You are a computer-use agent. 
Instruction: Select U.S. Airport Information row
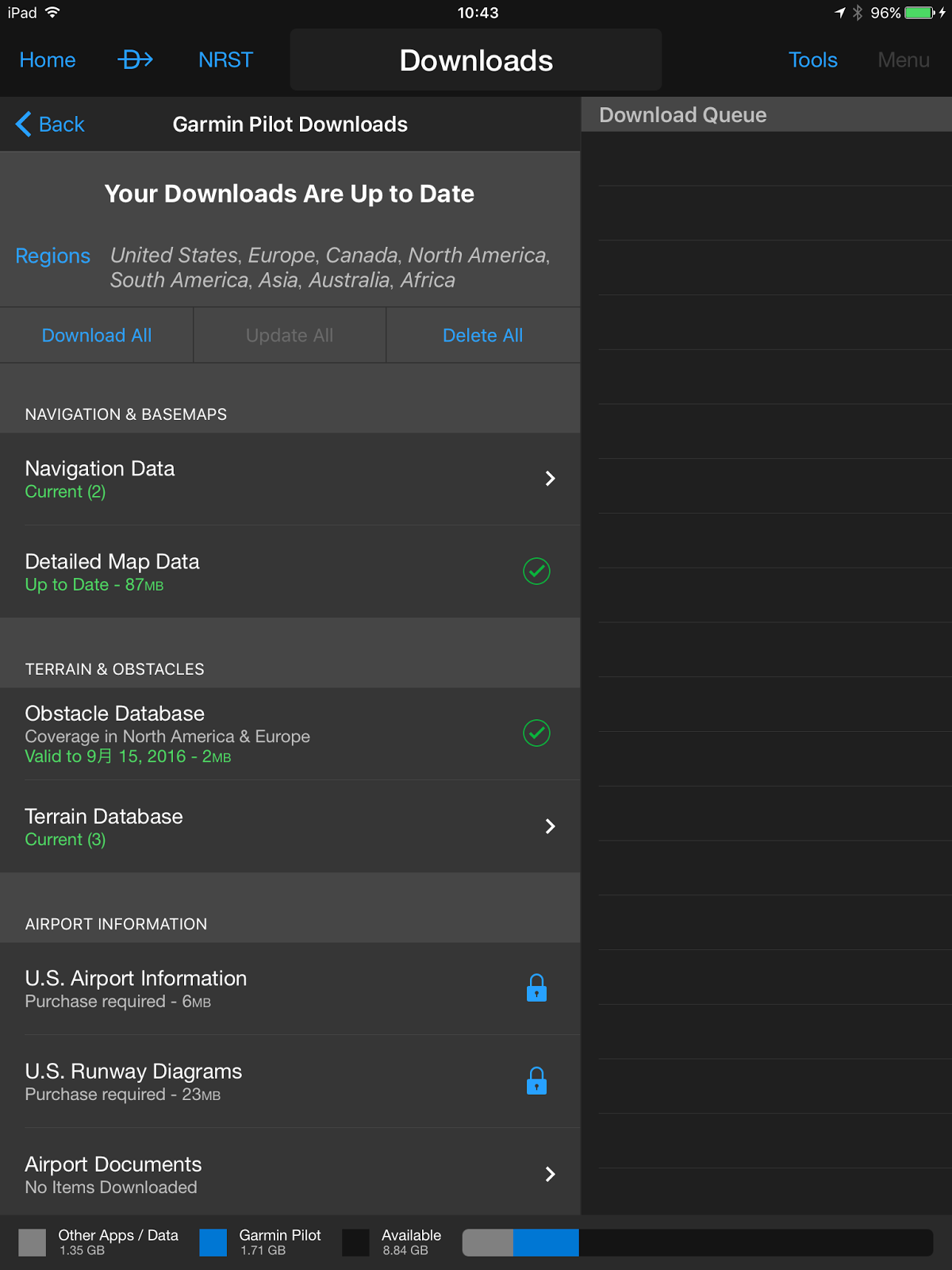(290, 988)
